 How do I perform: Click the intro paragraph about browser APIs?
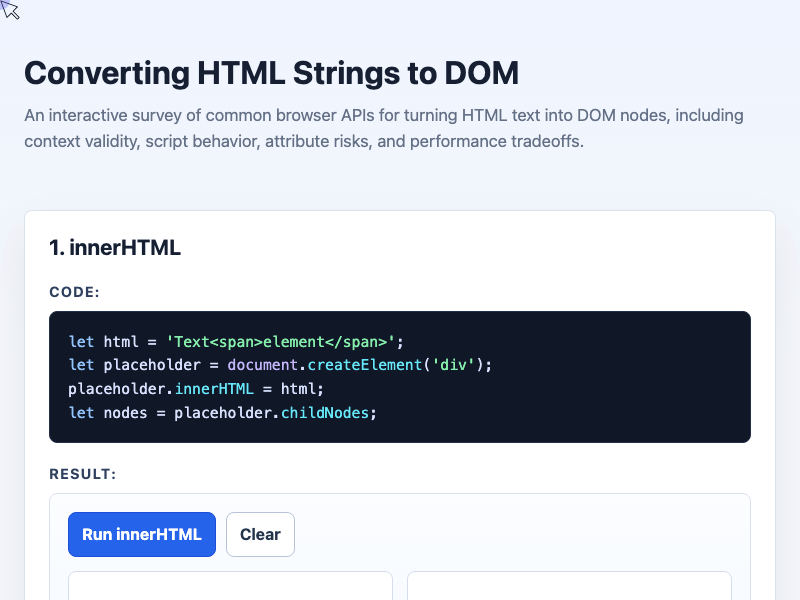384,128
